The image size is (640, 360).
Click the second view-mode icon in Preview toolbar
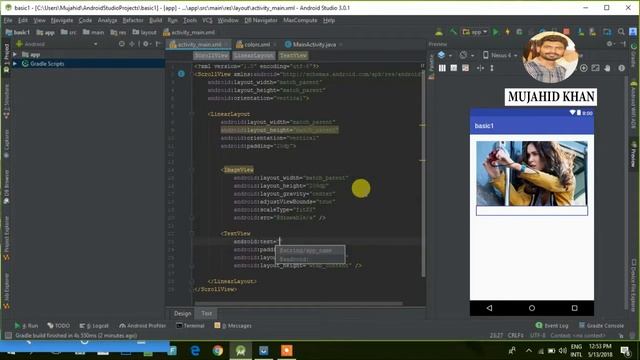(453, 68)
